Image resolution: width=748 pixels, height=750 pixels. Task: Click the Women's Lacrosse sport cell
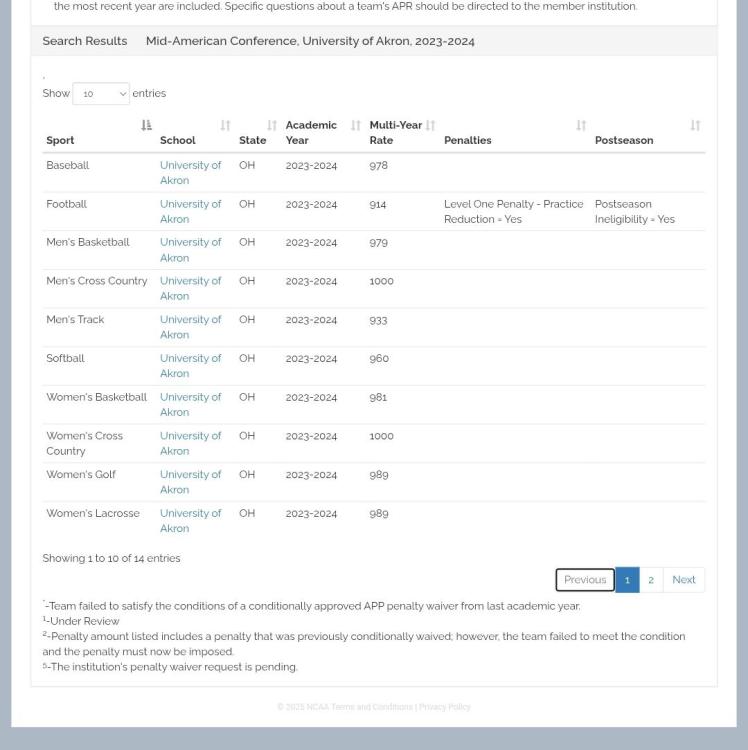93,513
